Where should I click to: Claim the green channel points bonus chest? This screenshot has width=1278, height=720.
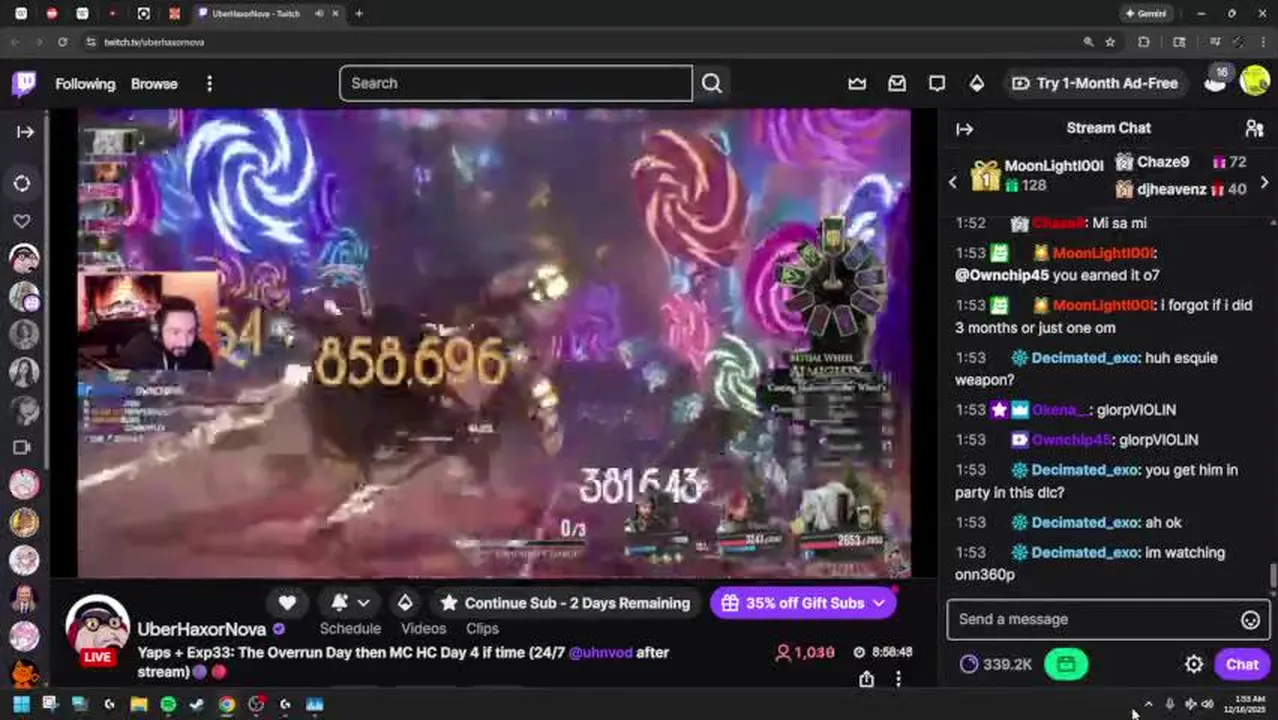tap(1066, 664)
